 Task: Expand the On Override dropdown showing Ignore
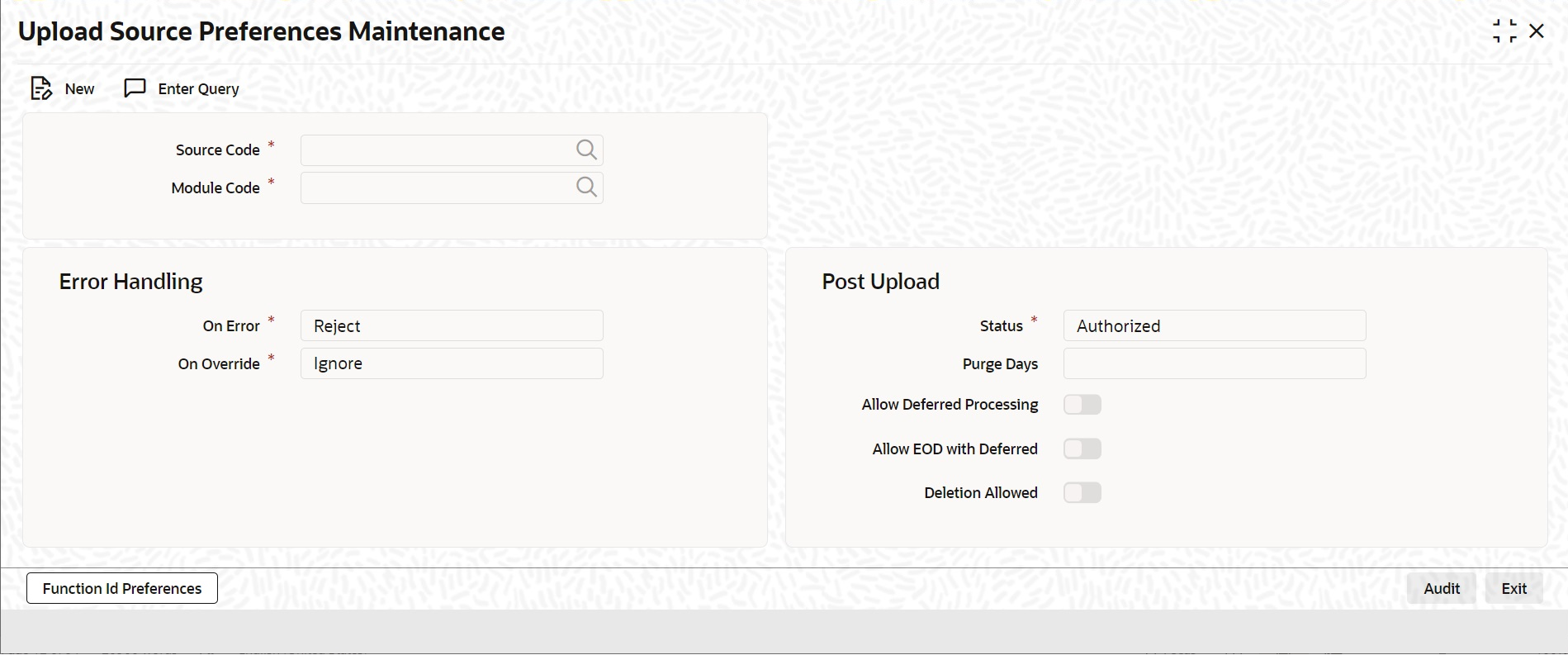tap(452, 363)
